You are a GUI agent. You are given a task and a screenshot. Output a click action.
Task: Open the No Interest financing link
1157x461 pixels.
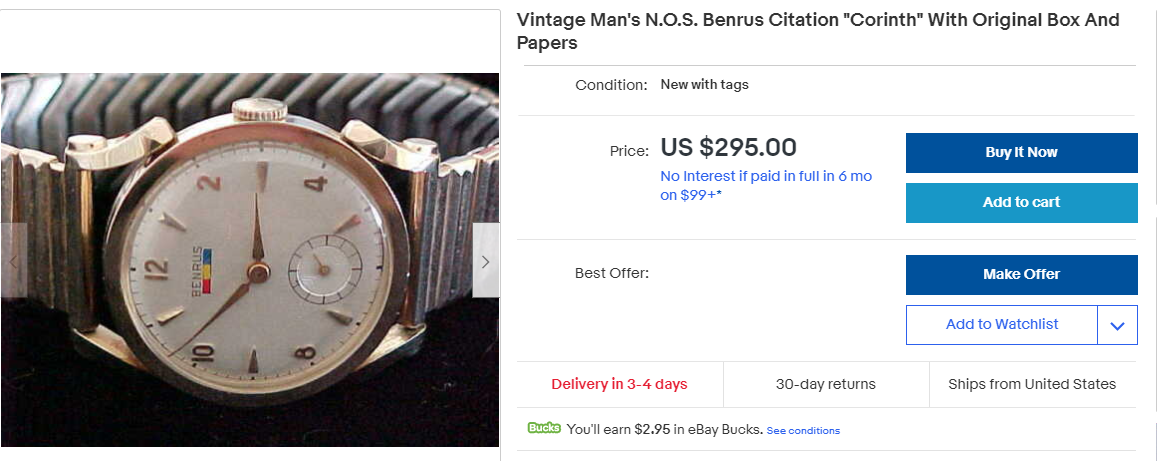point(765,185)
